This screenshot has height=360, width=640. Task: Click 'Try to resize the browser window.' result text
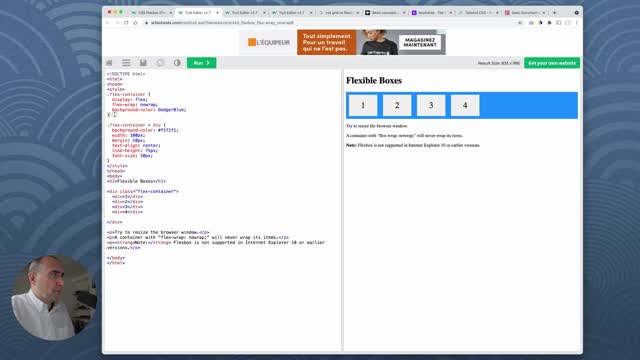tap(377, 126)
